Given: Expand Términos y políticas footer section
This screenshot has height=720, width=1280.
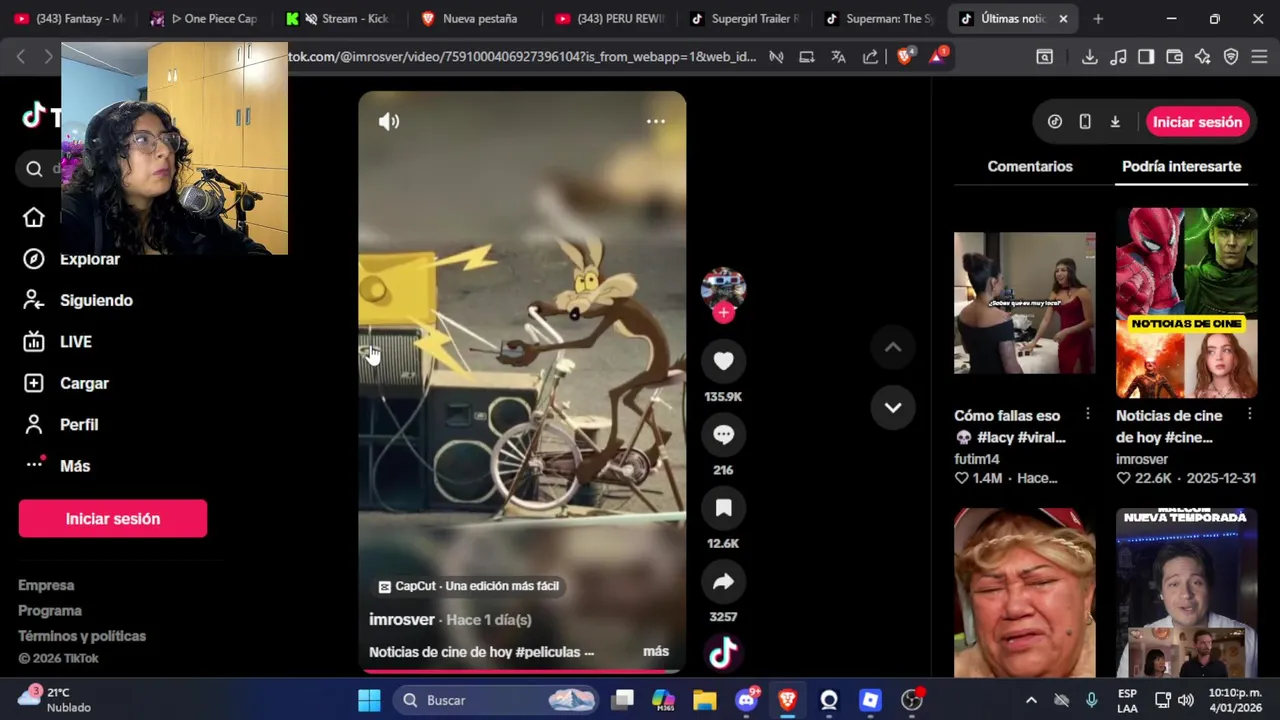Looking at the screenshot, I should [x=82, y=636].
